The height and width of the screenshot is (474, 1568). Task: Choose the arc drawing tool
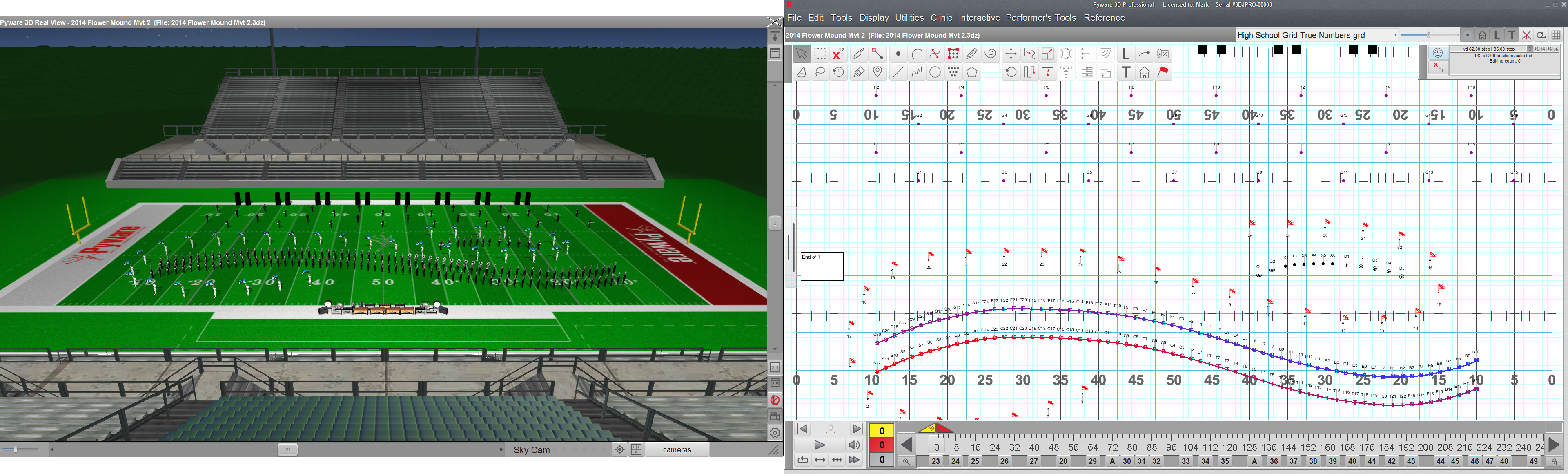[x=917, y=54]
